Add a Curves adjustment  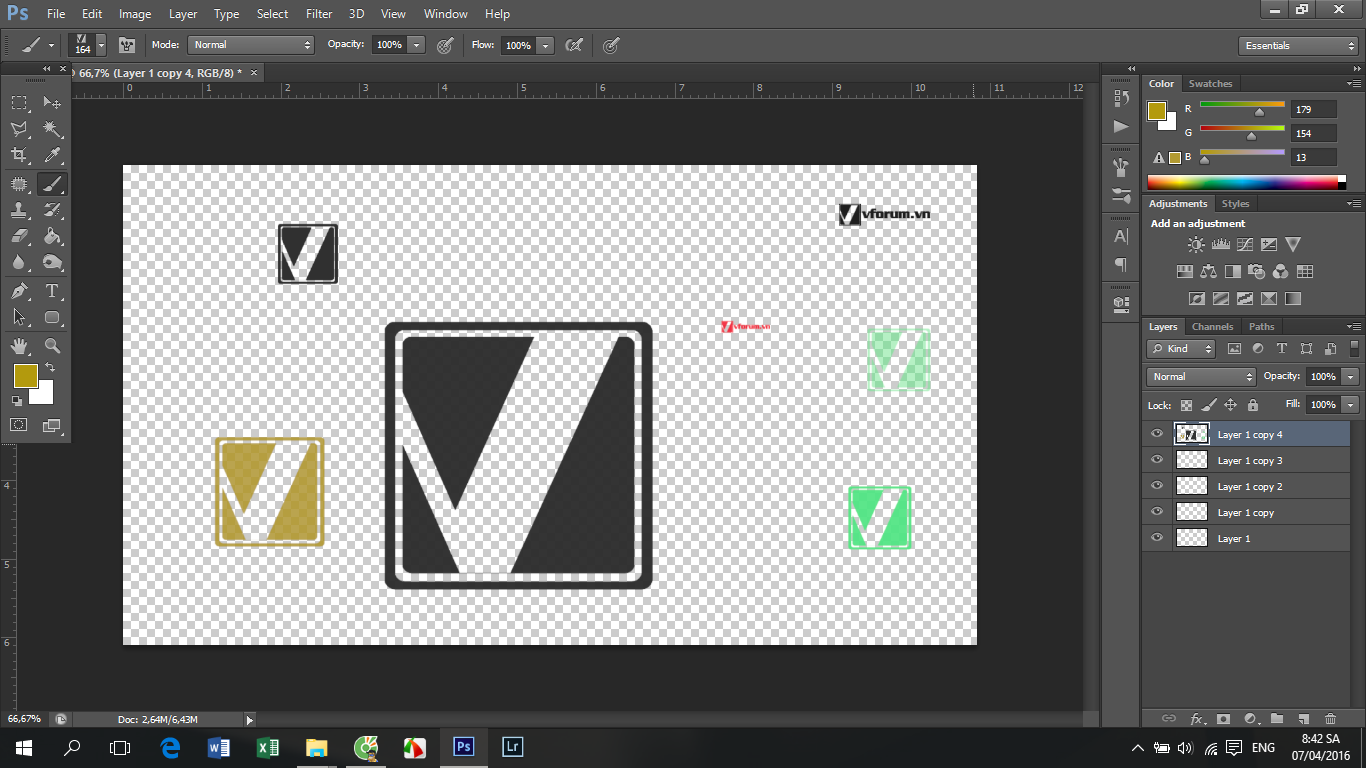tap(1244, 244)
